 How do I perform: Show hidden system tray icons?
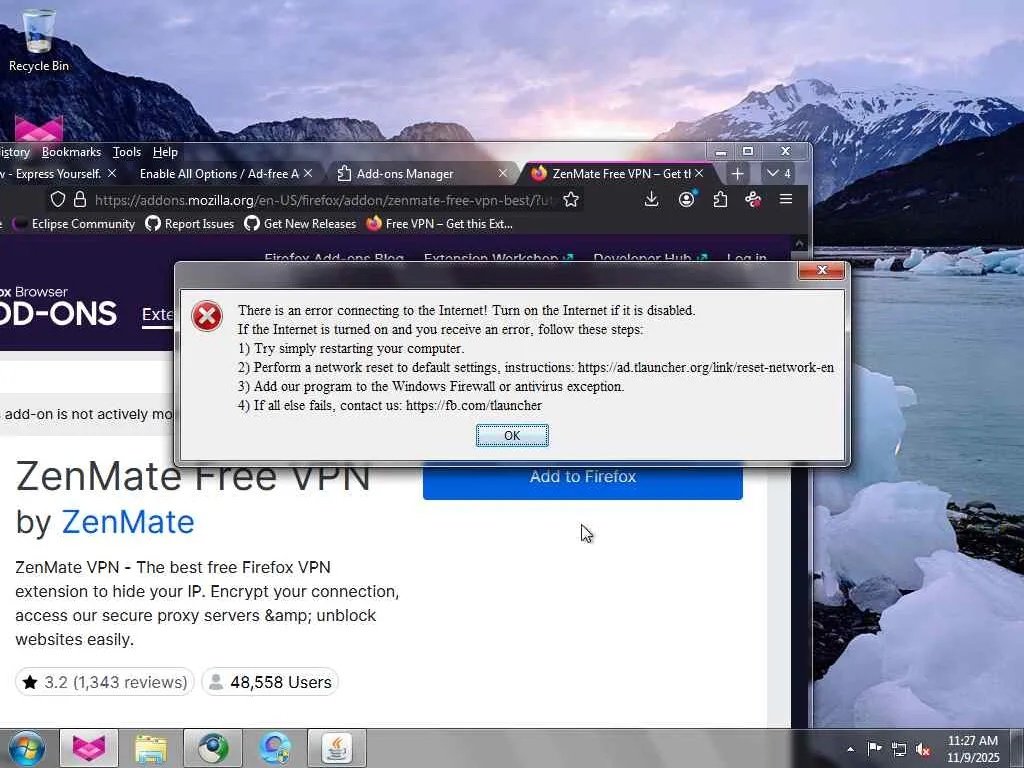(x=850, y=749)
